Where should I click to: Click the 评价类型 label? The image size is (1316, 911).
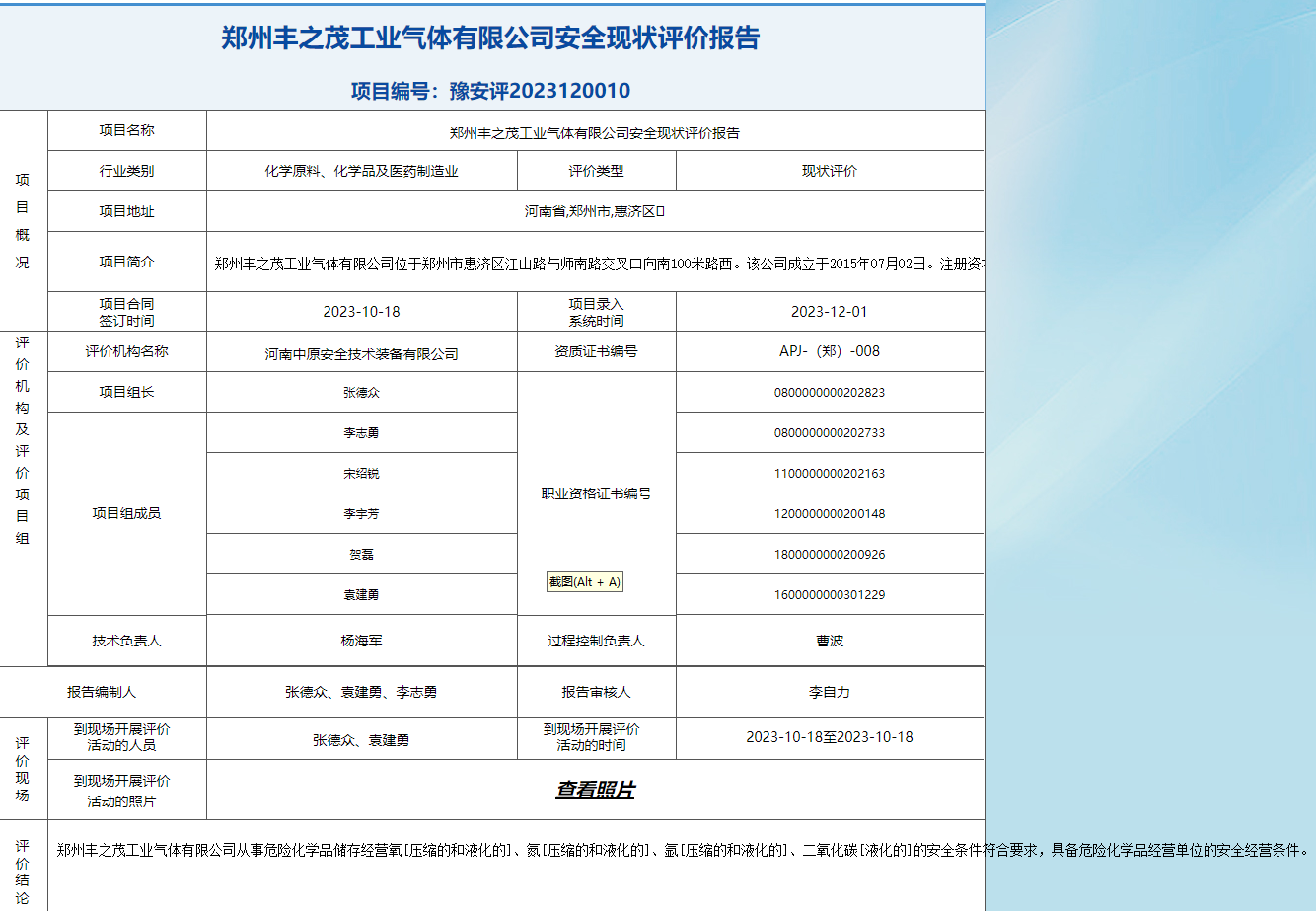pos(596,171)
